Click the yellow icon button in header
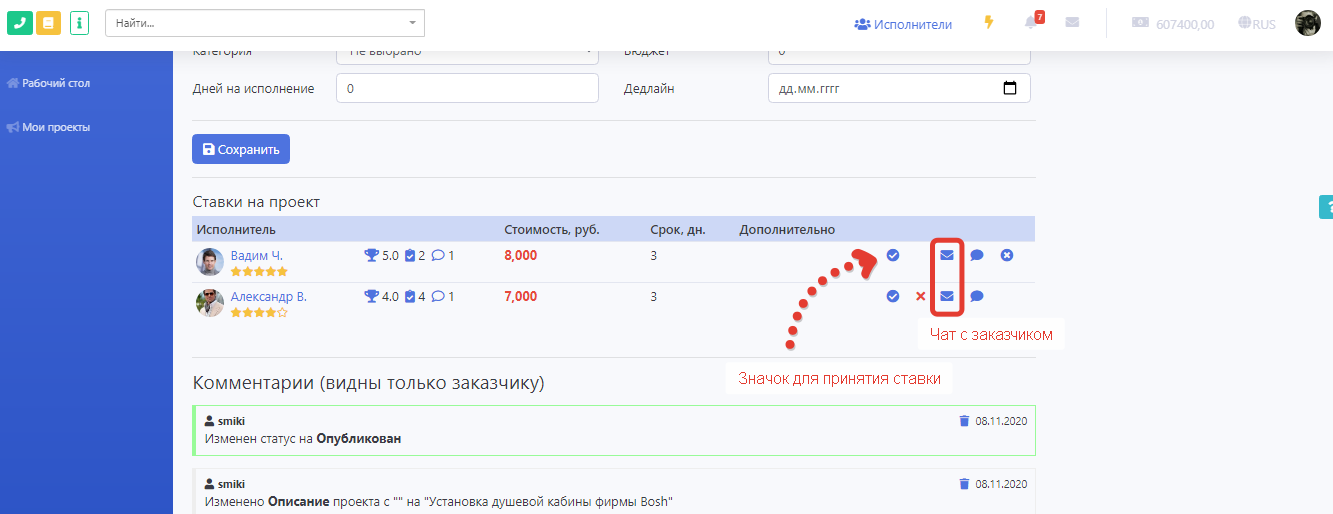Image resolution: width=1333 pixels, height=514 pixels. pos(48,23)
